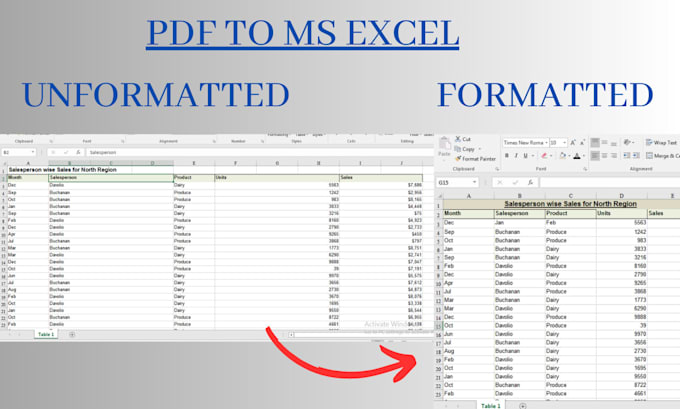Click the Increase Font Size icon
Screen dimensions: 680x409
click(x=573, y=143)
